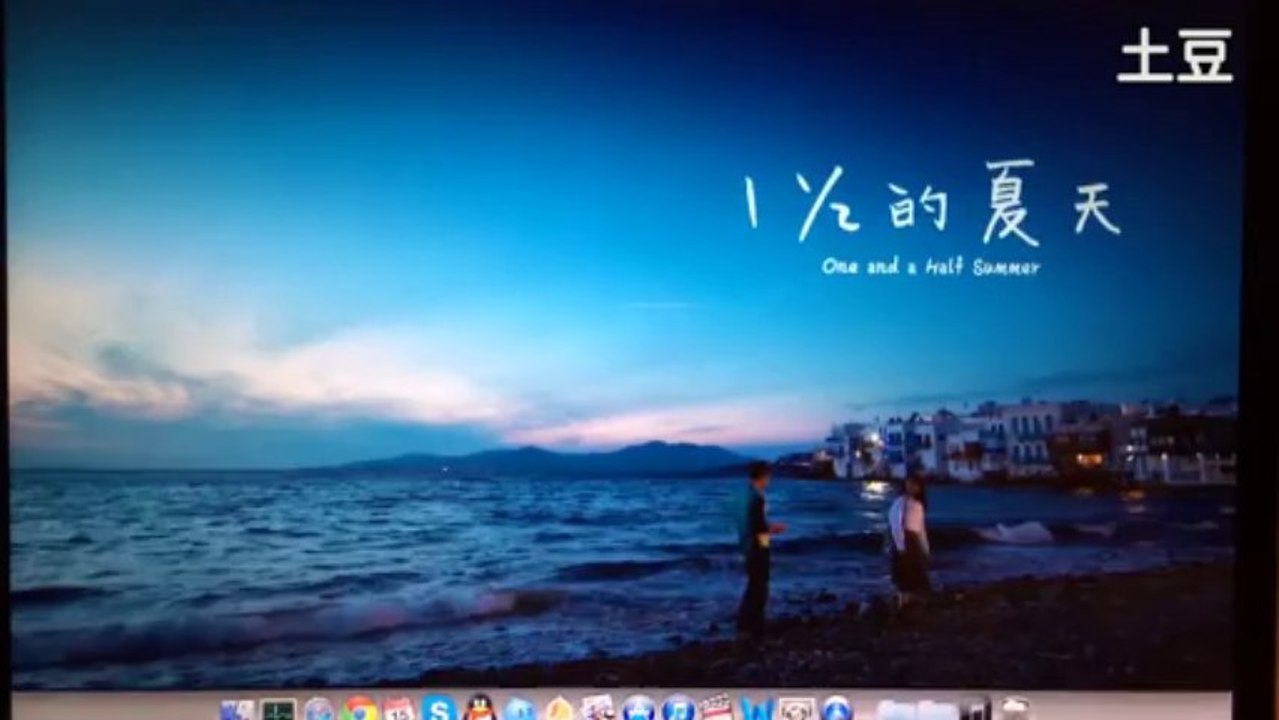Screen dimensions: 1279x720
Task: Launch Activity Monitor from the Dock
Action: coord(278,710)
